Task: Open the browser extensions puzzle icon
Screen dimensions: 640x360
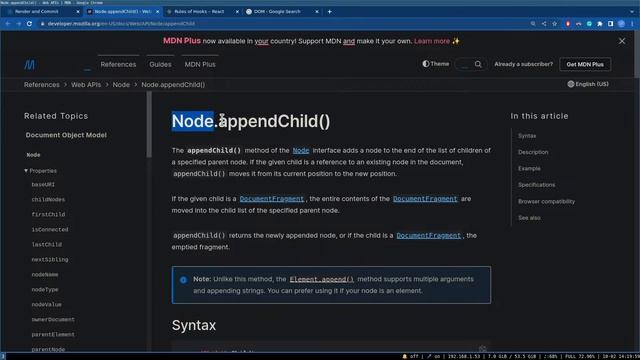Action: [x=600, y=24]
